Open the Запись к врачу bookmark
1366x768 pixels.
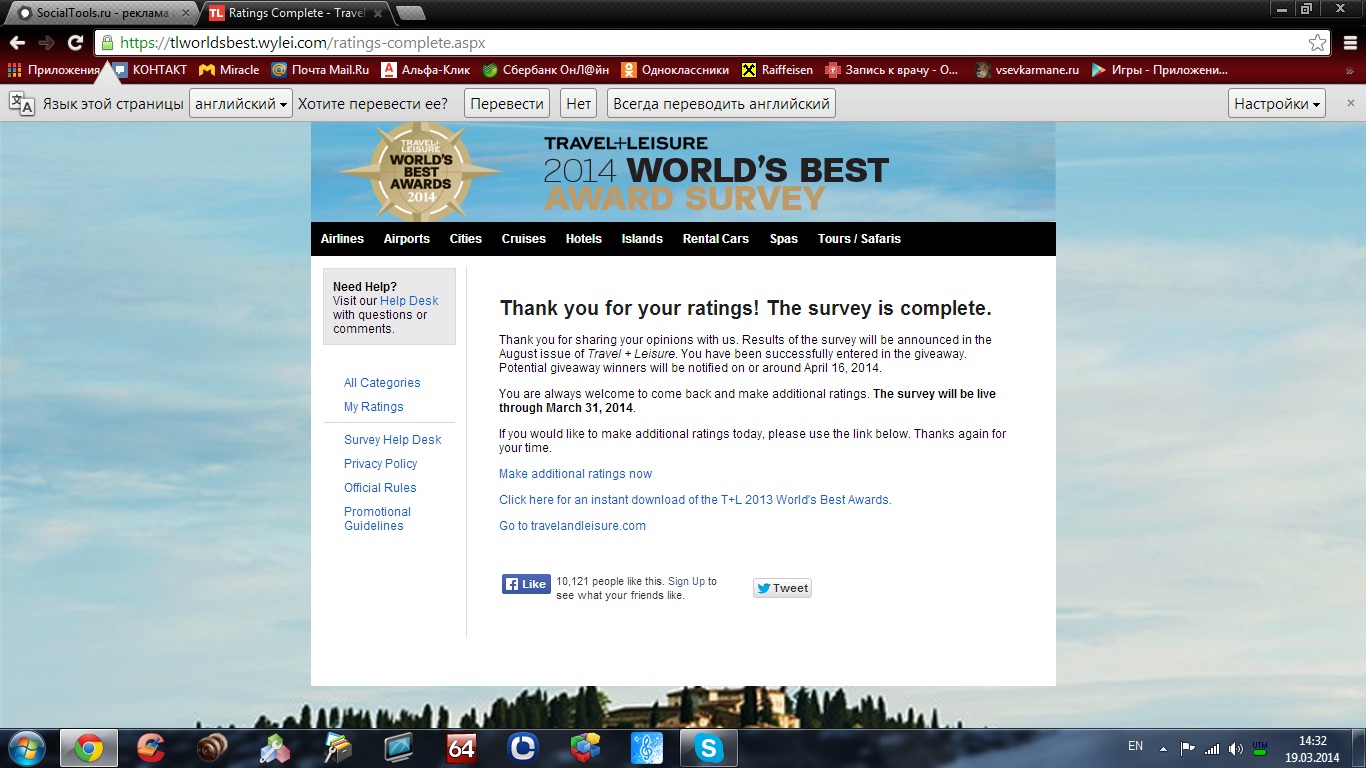(891, 70)
